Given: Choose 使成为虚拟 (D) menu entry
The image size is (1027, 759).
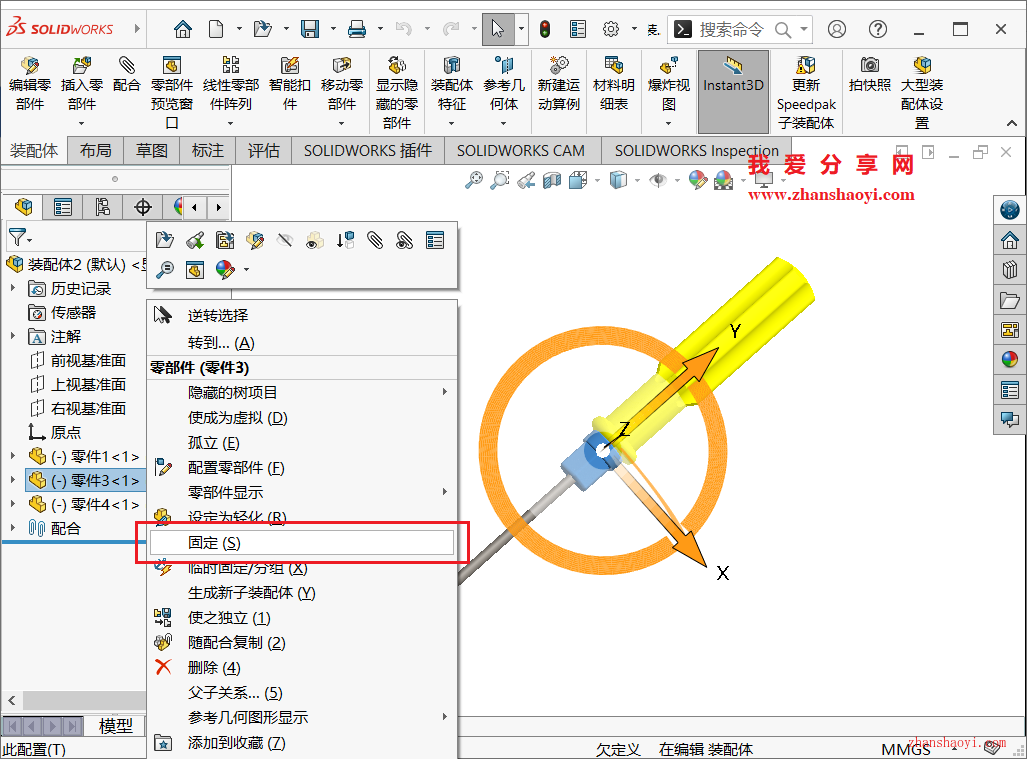Looking at the screenshot, I should pos(302,418).
